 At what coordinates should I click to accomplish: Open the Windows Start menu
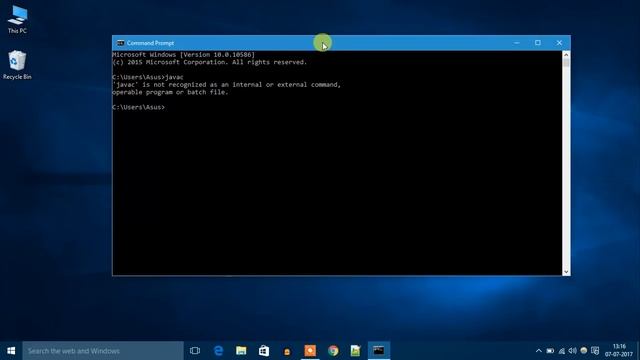point(11,351)
